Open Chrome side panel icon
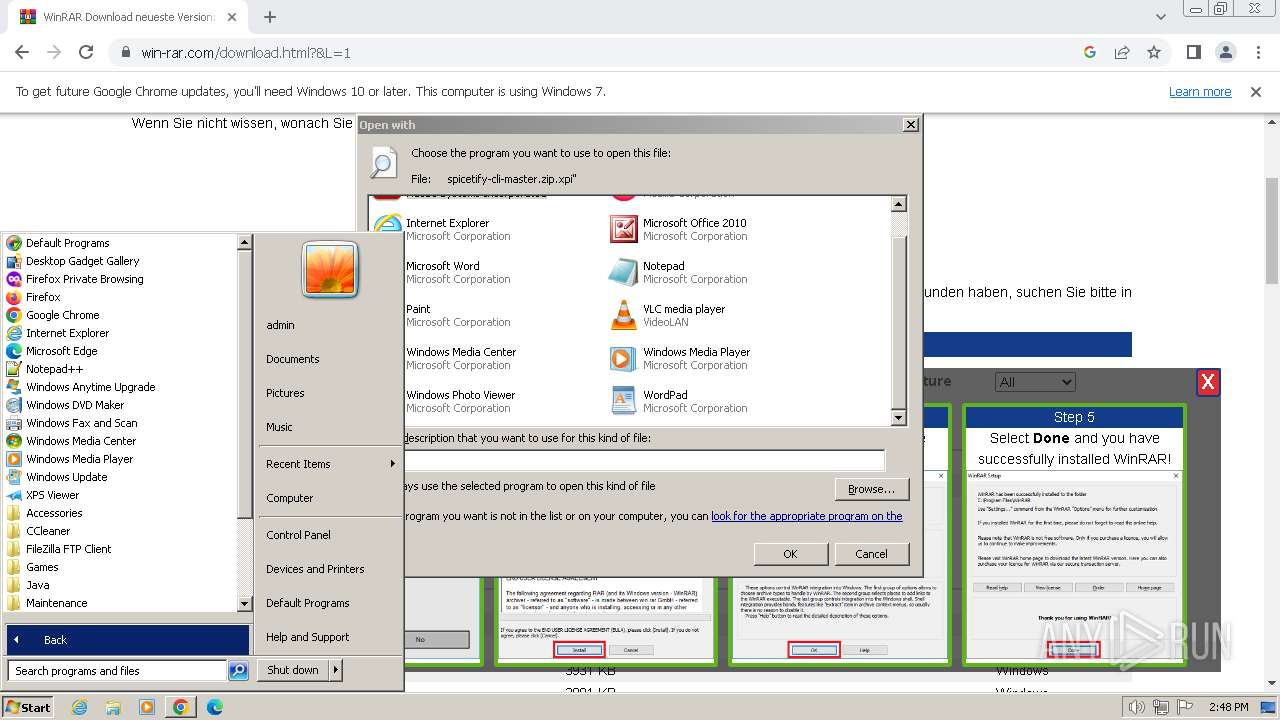This screenshot has width=1280, height=720. pos(1193,52)
